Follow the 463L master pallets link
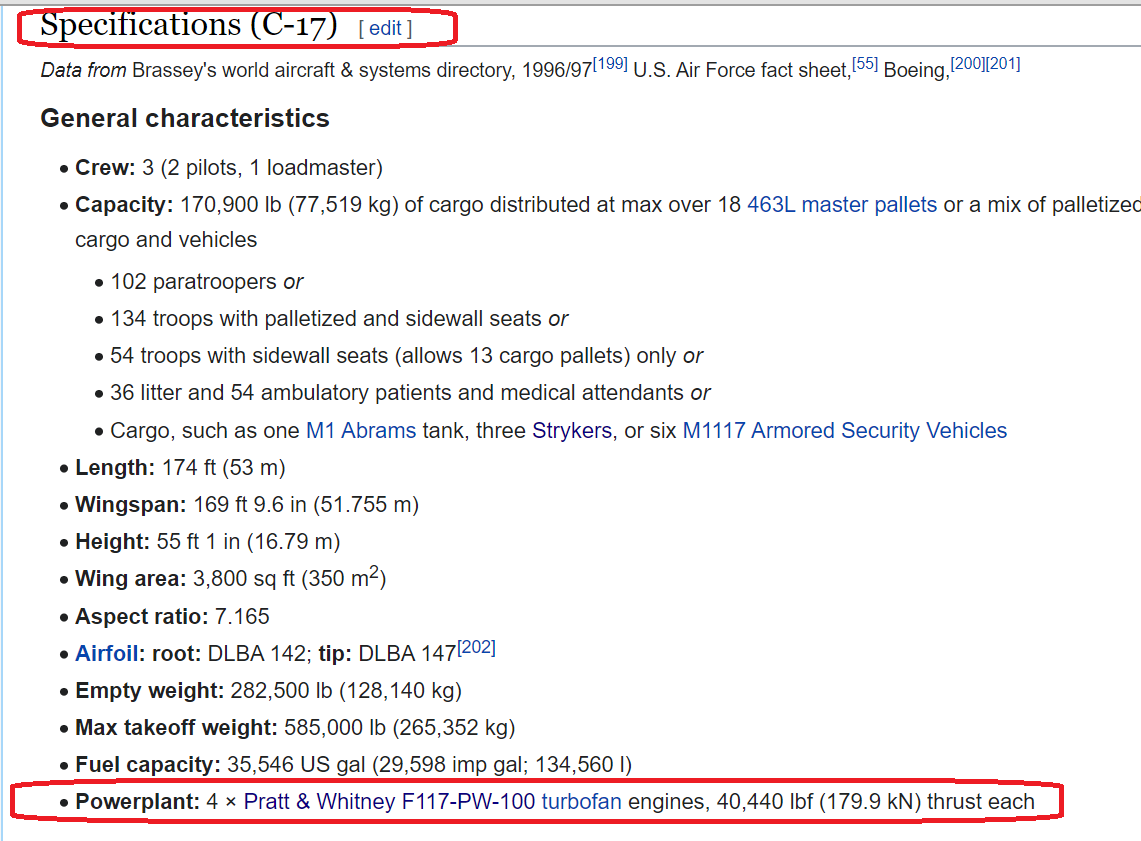 (842, 204)
